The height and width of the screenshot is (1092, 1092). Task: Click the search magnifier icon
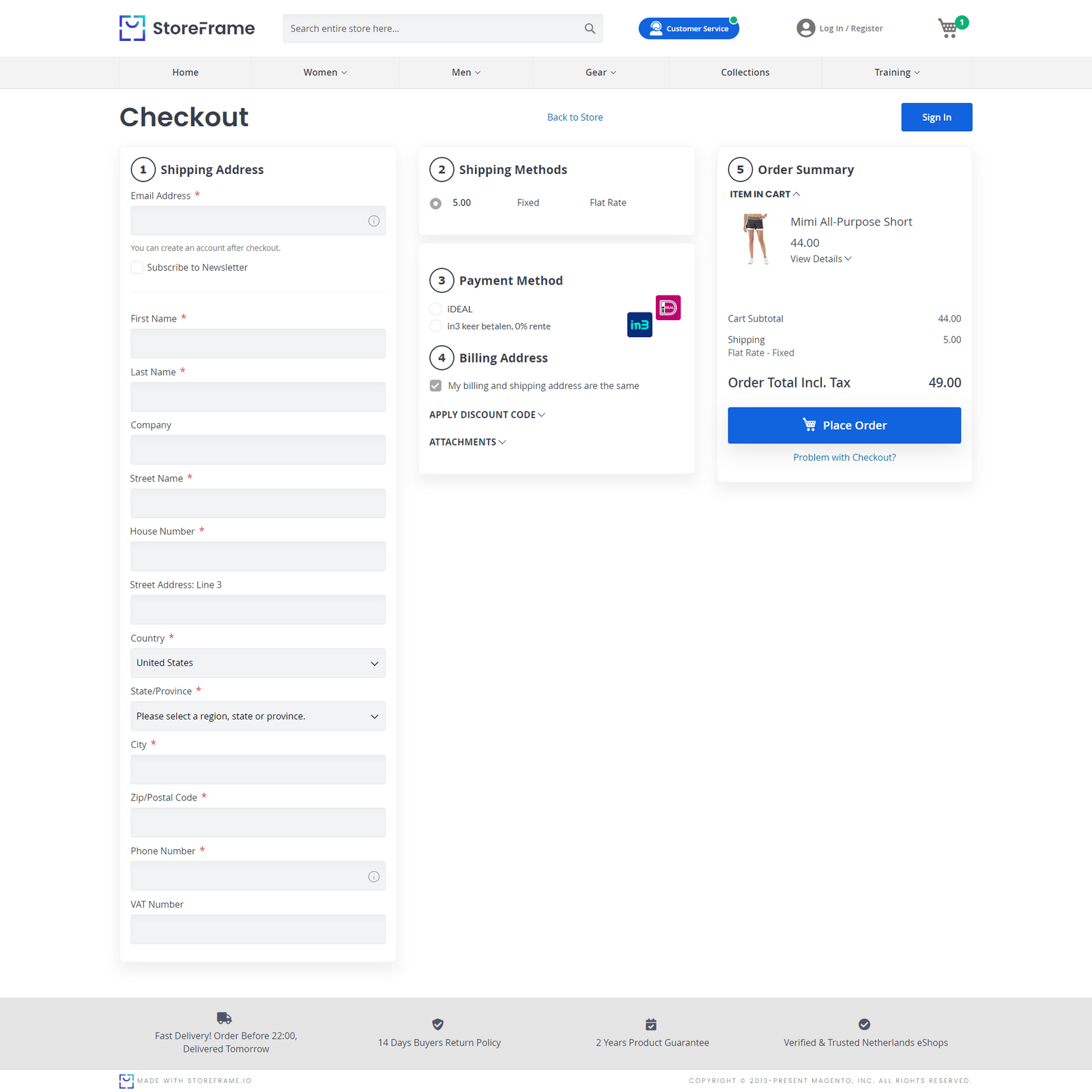click(588, 28)
